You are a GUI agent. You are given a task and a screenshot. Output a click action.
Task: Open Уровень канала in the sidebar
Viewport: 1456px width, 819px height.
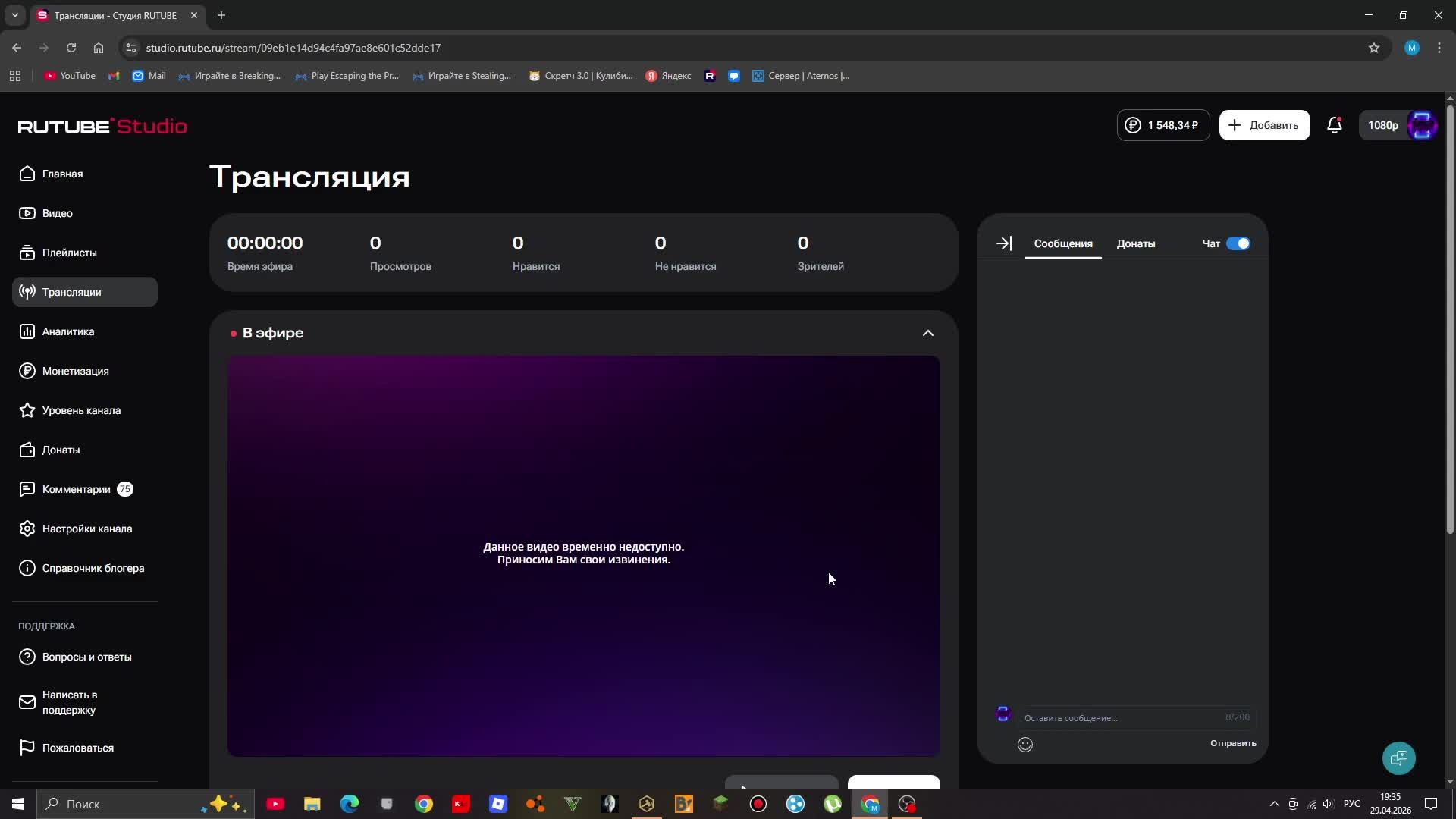81,410
